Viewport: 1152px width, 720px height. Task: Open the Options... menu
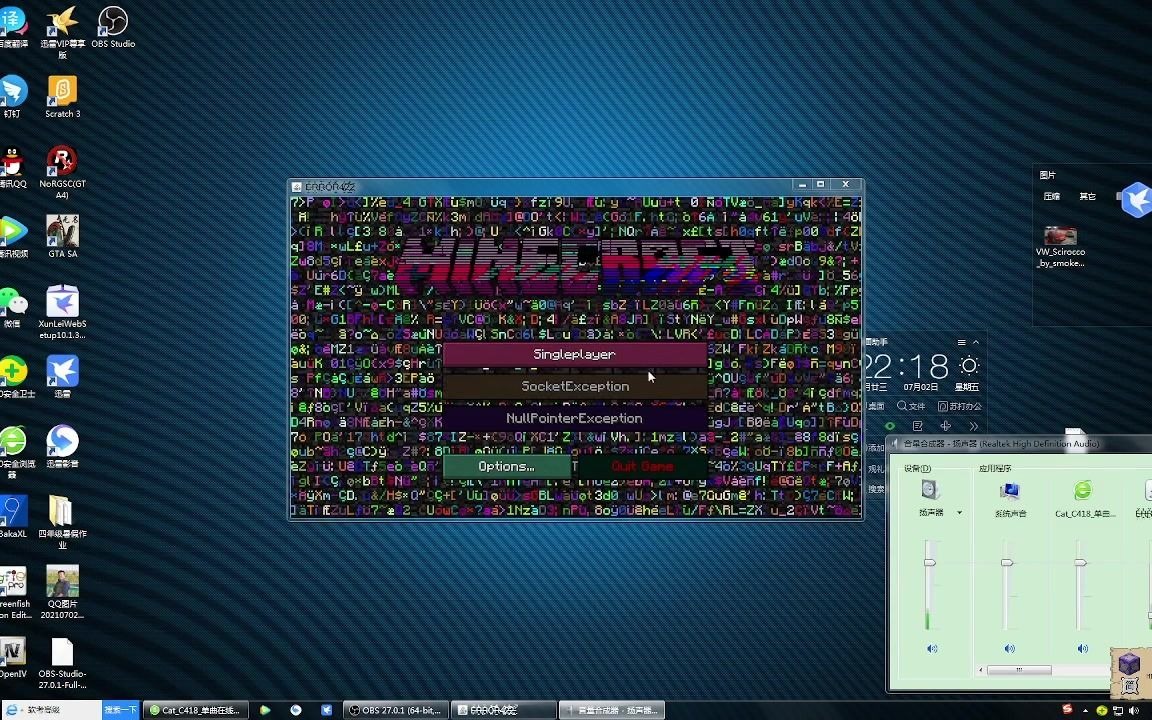pyautogui.click(x=506, y=467)
